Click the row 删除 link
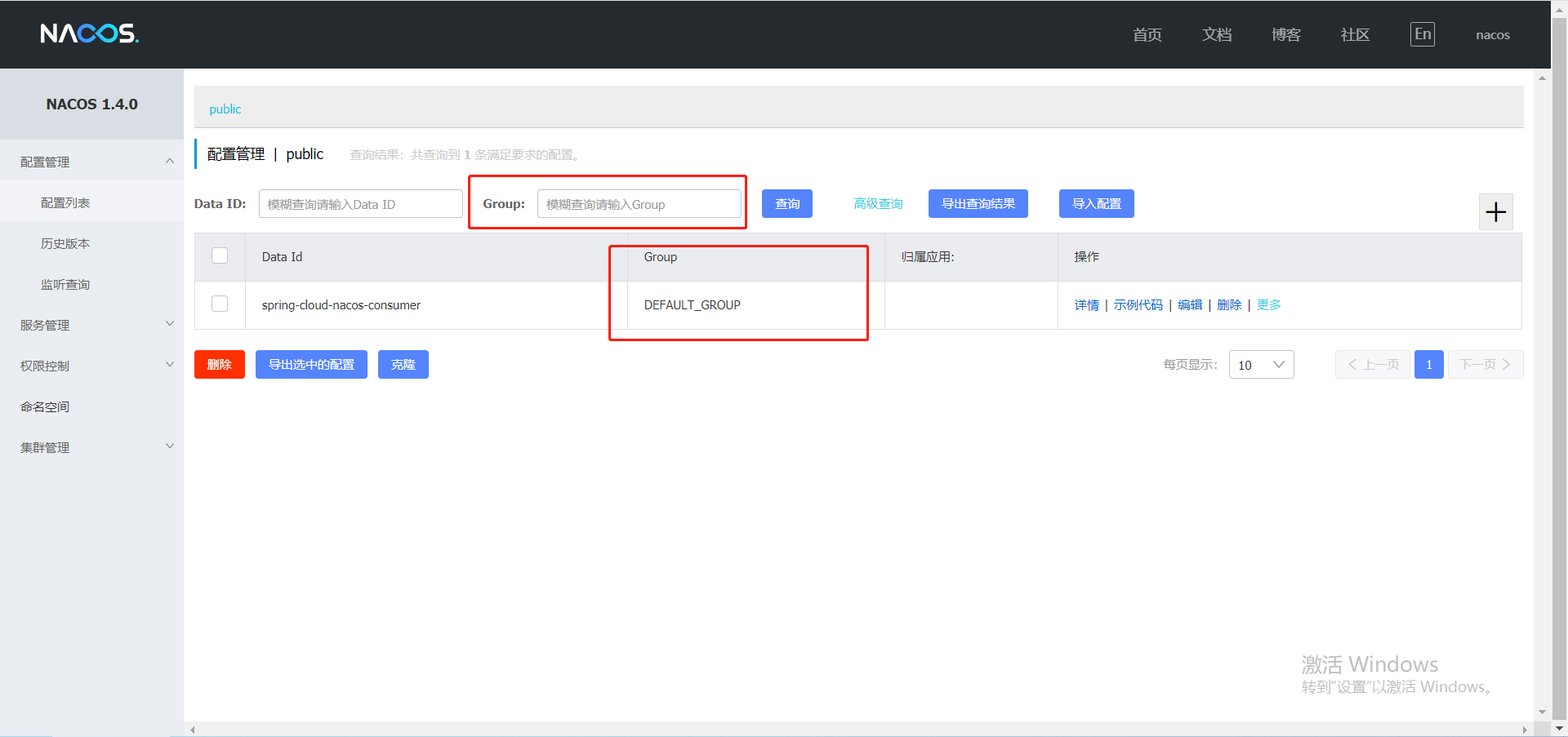The height and width of the screenshot is (737, 1568). click(x=1228, y=305)
